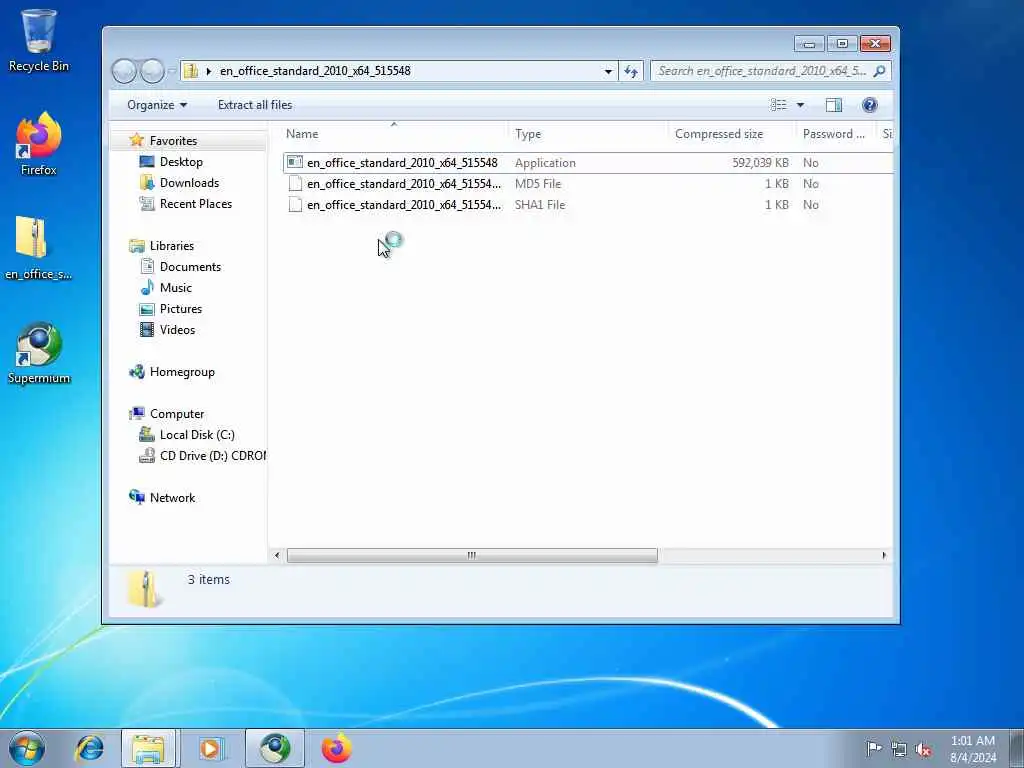This screenshot has width=1024, height=768.
Task: Click the network status tray icon
Action: tap(899, 749)
